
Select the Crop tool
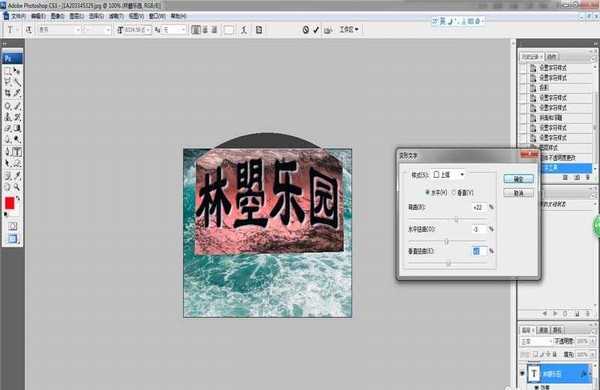click(x=8, y=93)
